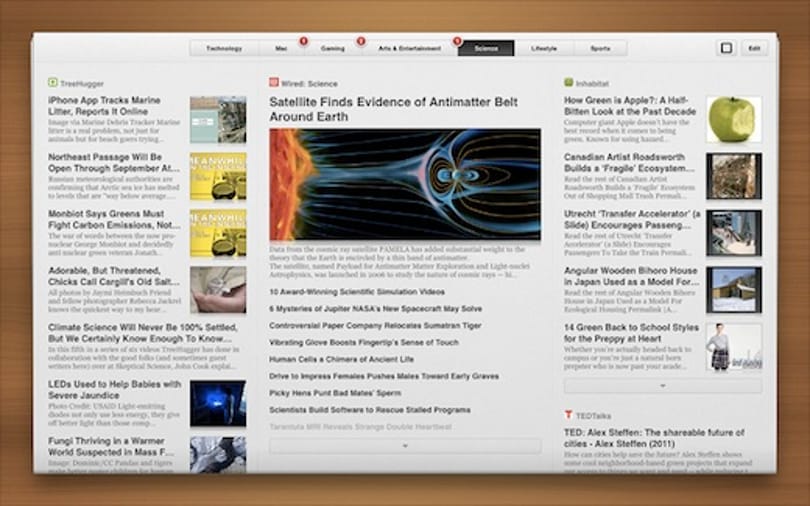Open Angular Wooden Bihoro House article
Image resolution: width=810 pixels, height=506 pixels.
coord(632,276)
